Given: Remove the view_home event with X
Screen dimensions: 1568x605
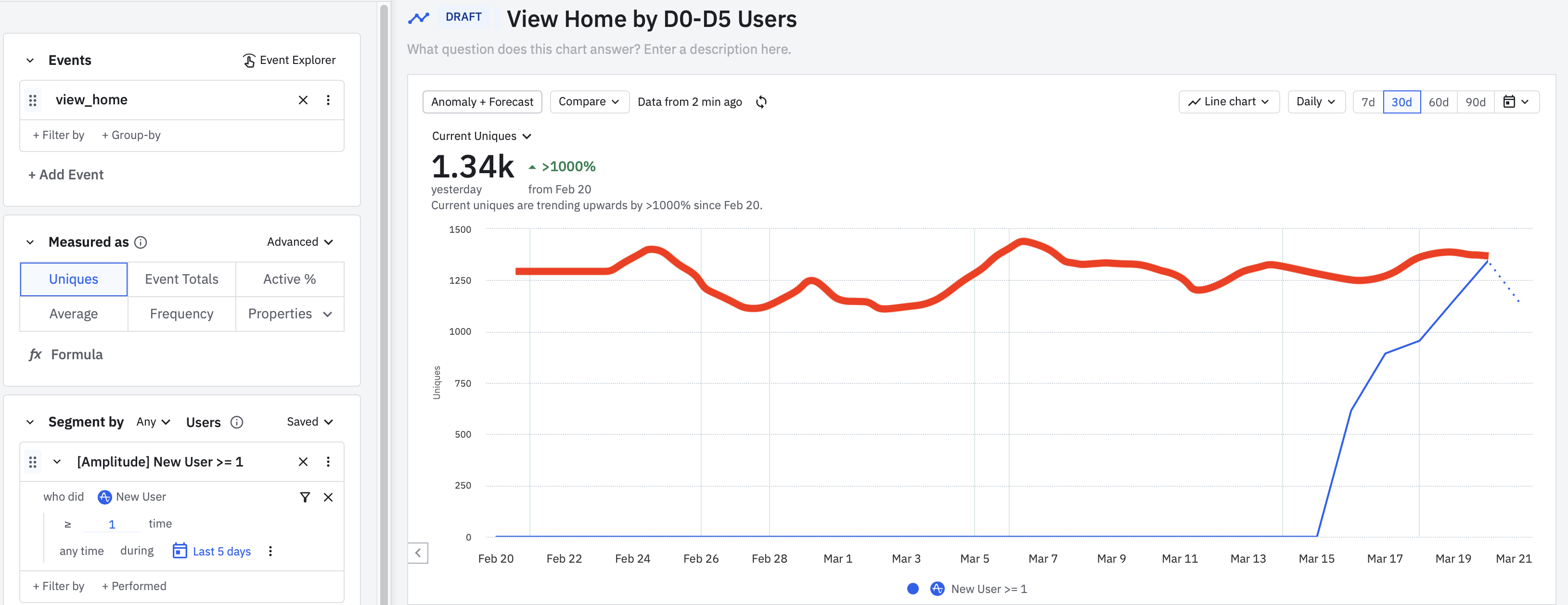Looking at the screenshot, I should pyautogui.click(x=303, y=101).
